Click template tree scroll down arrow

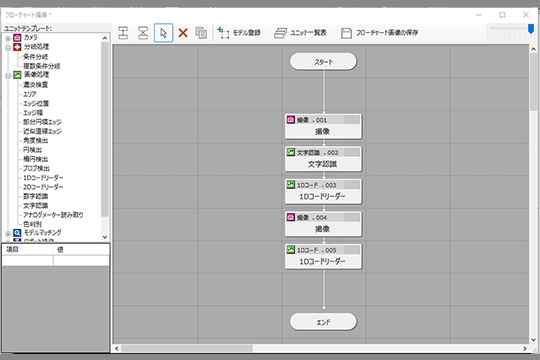click(105, 237)
